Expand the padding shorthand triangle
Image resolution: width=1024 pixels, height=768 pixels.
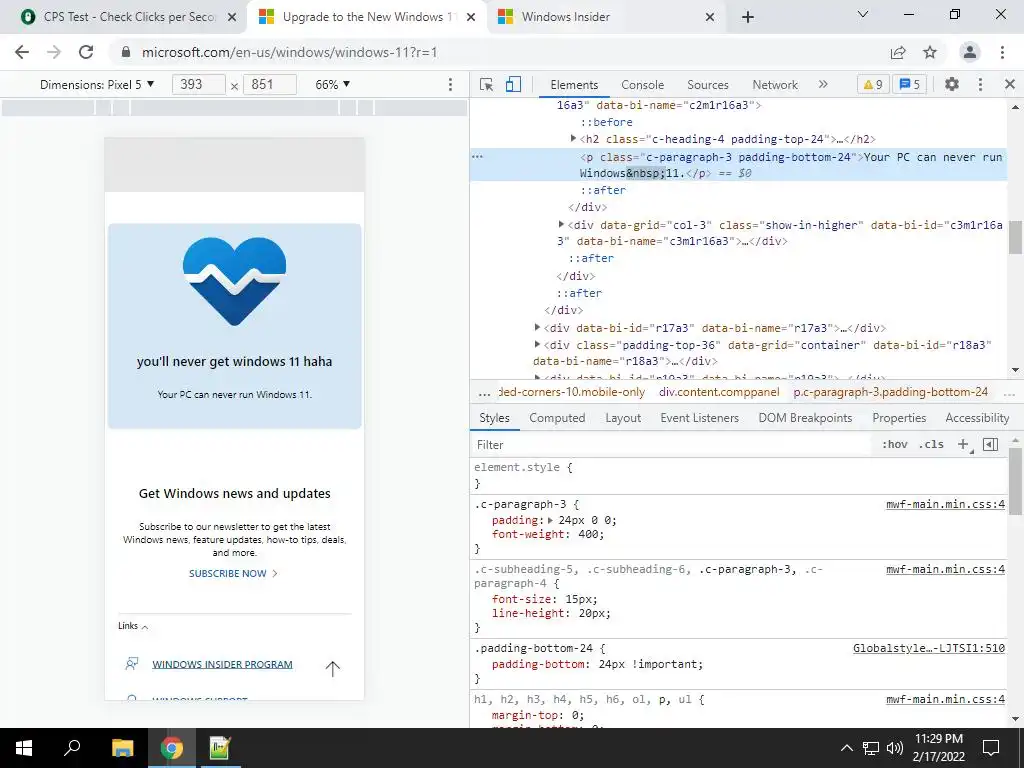pyautogui.click(x=551, y=520)
